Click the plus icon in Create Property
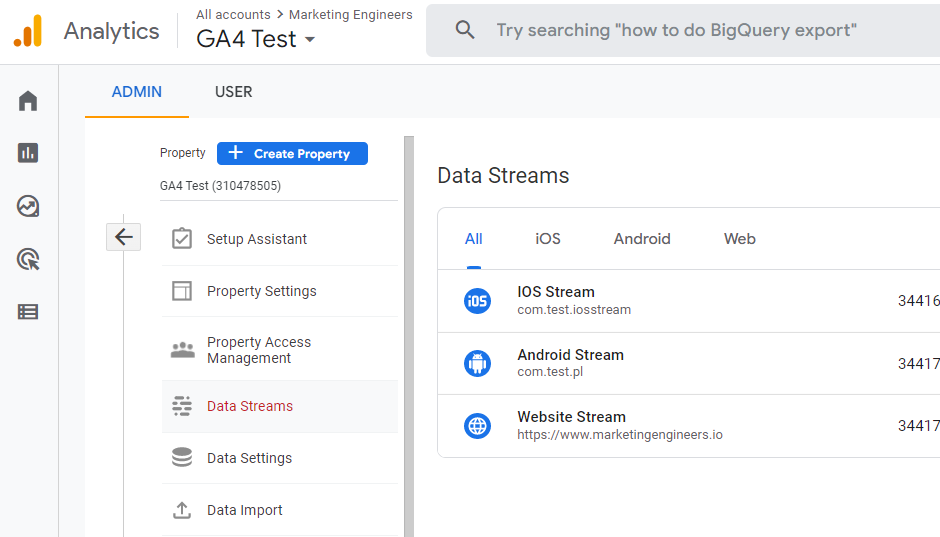The image size is (940, 537). click(236, 152)
